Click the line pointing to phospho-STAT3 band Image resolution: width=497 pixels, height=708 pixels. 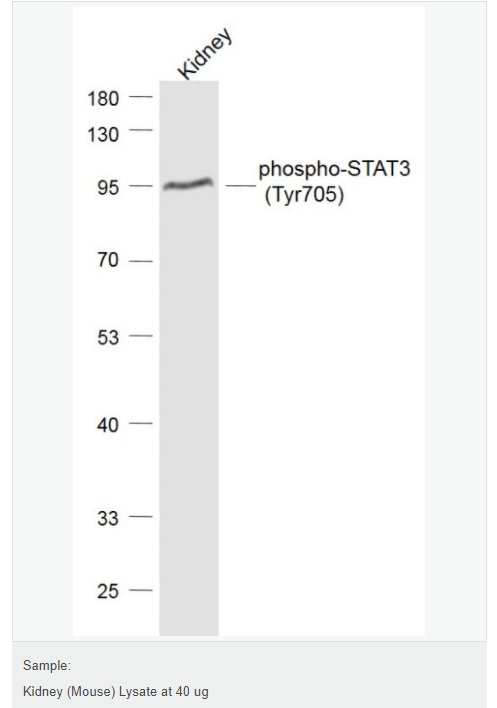(241, 186)
